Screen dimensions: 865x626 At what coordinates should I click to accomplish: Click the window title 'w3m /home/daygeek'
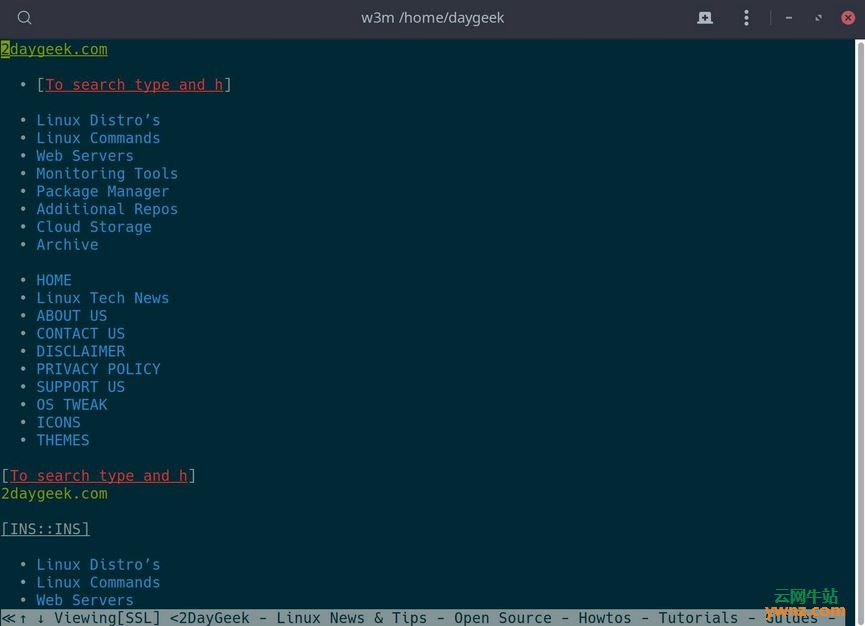[432, 18]
